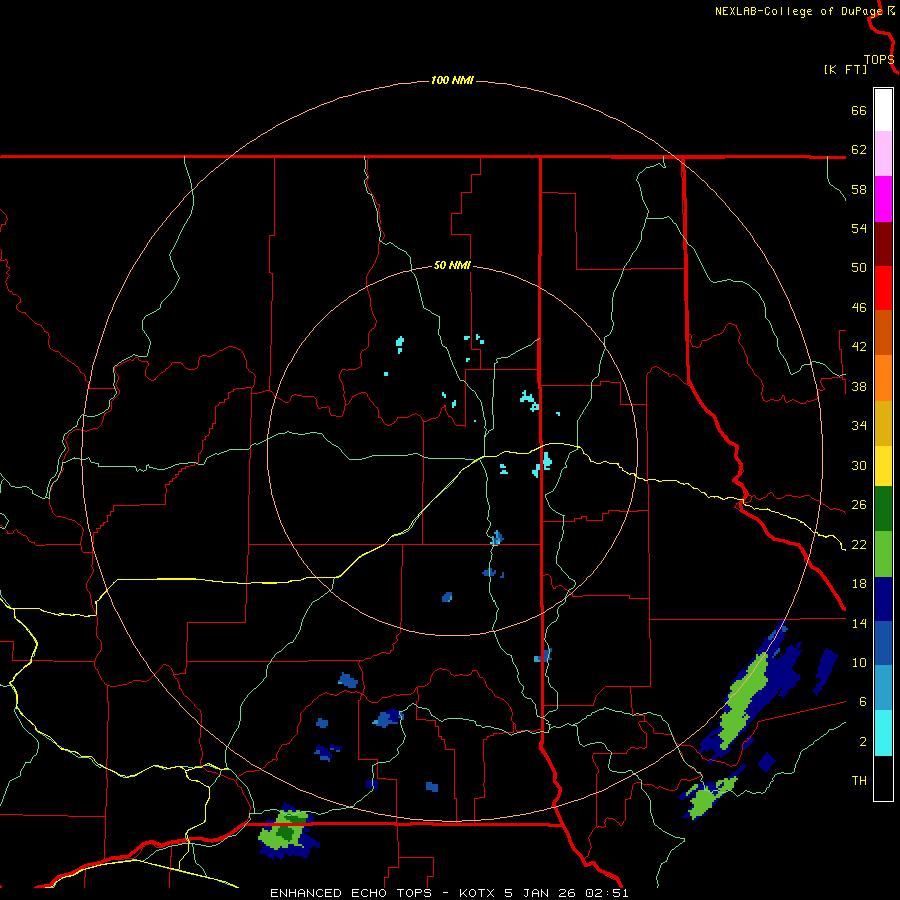Screen dimensions: 900x900
Task: Click the bright red legend swatch
Action: click(883, 288)
